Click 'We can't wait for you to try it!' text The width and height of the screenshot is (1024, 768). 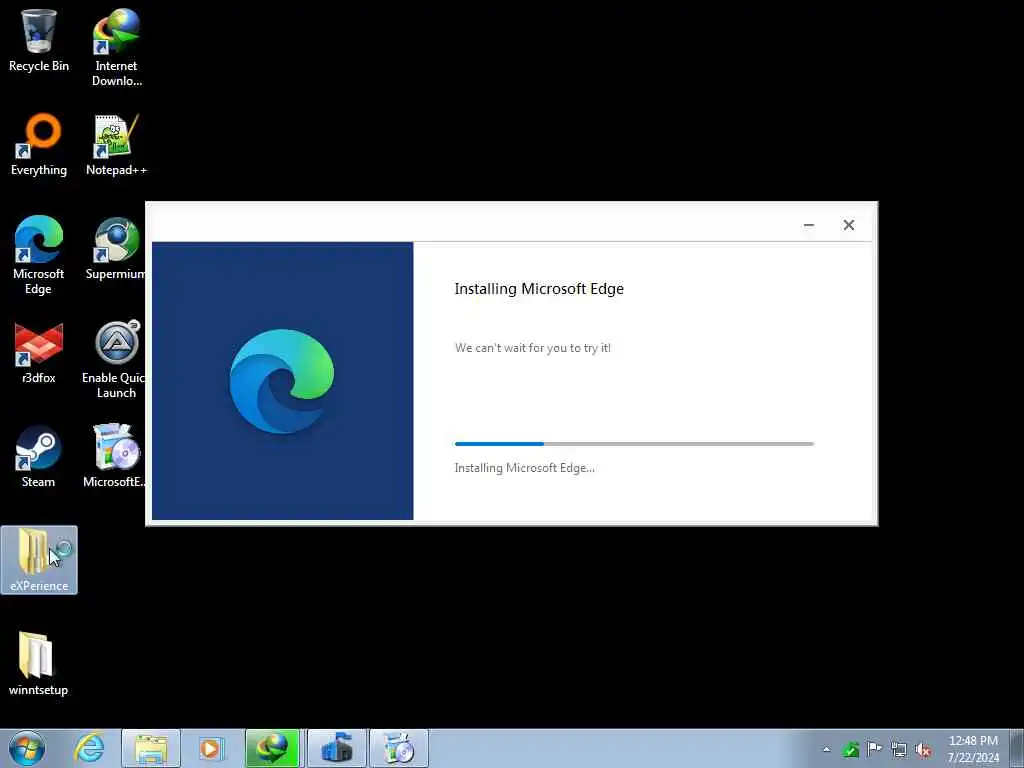pos(533,348)
